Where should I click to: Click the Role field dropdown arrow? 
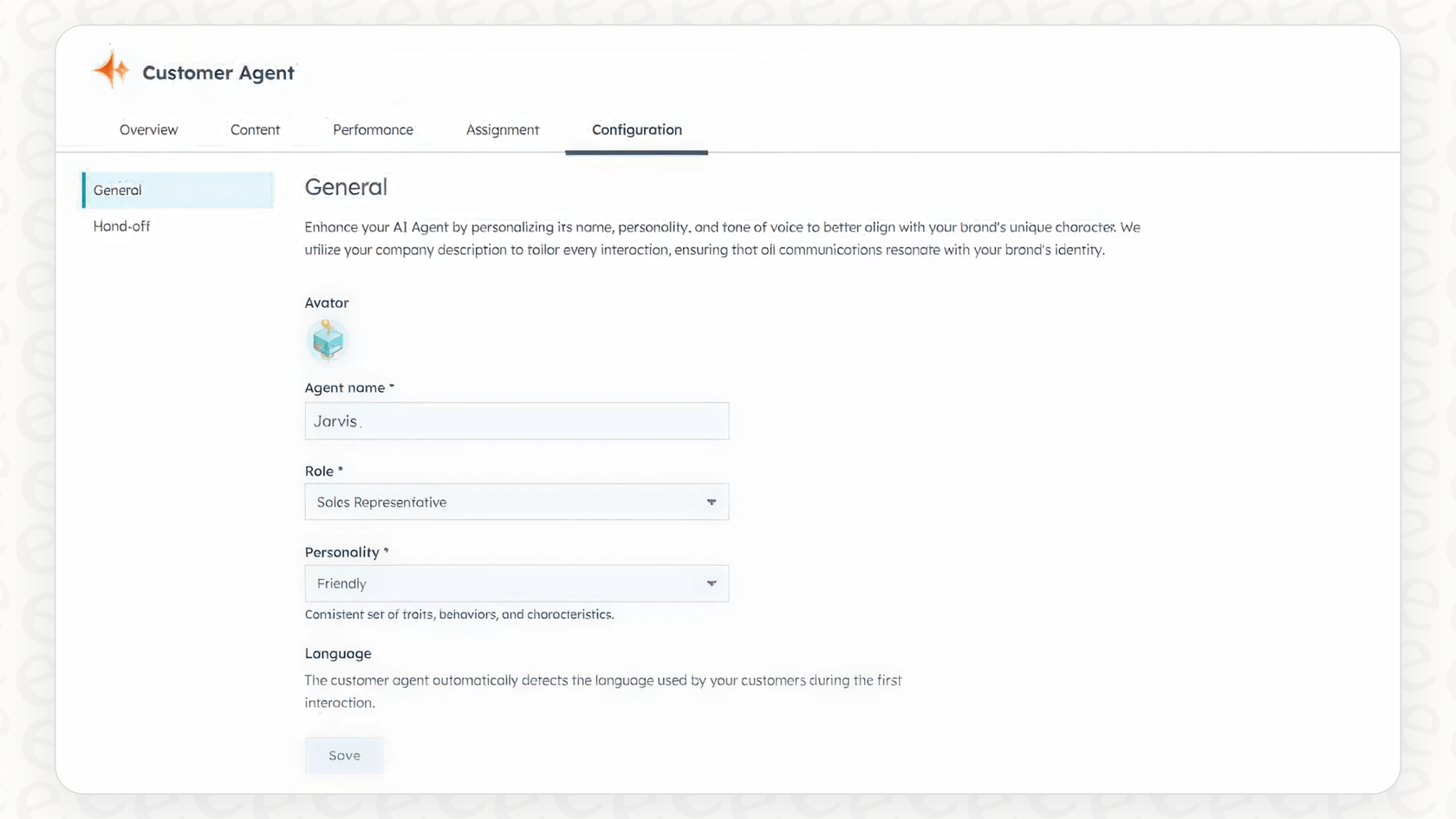point(711,502)
